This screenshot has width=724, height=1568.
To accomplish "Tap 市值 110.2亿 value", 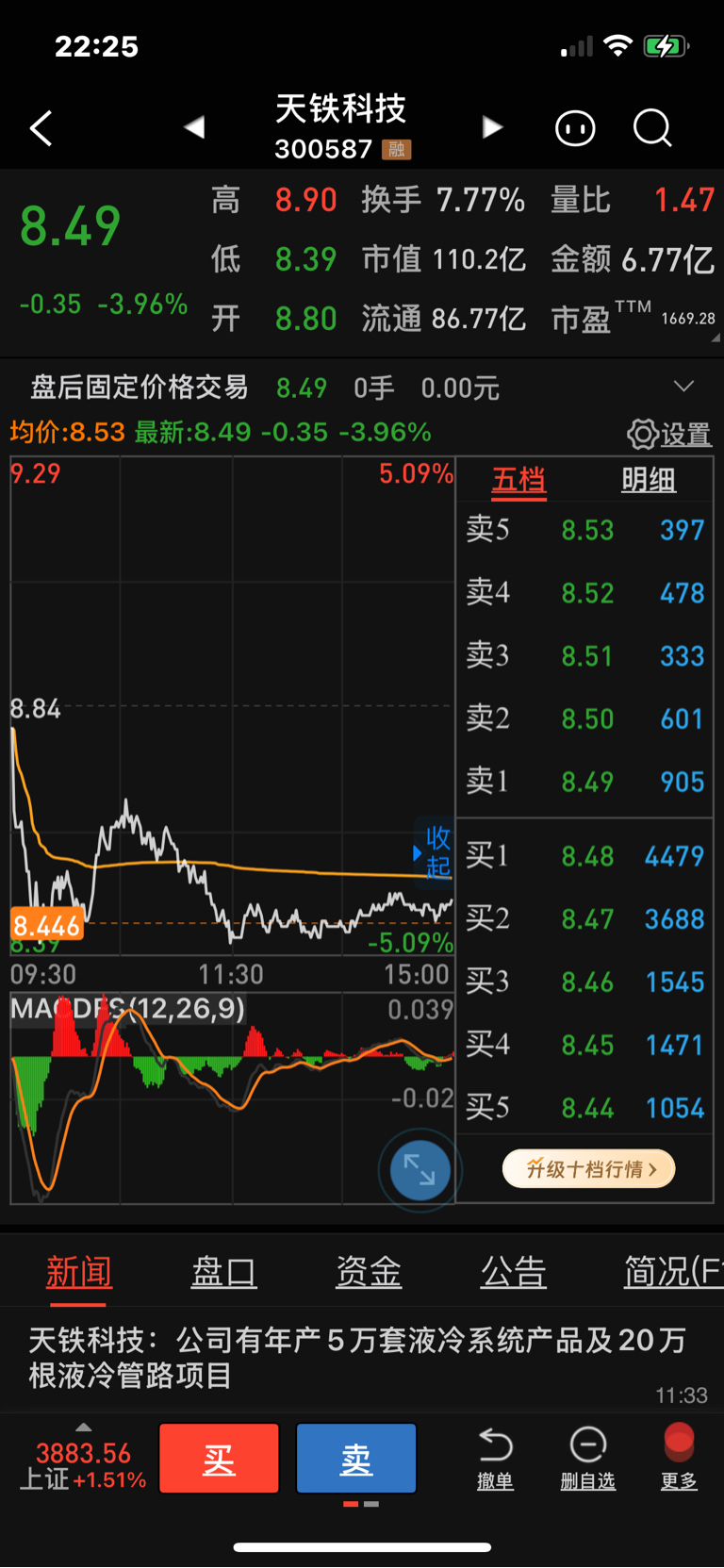I will pos(479,259).
